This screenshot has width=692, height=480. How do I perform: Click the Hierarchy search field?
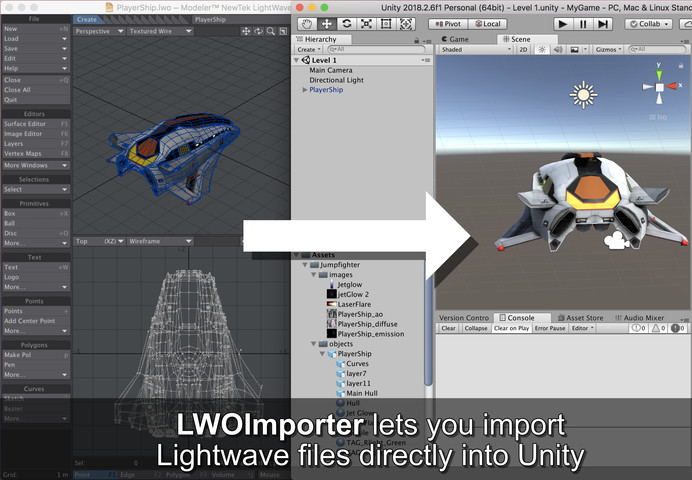[376, 49]
